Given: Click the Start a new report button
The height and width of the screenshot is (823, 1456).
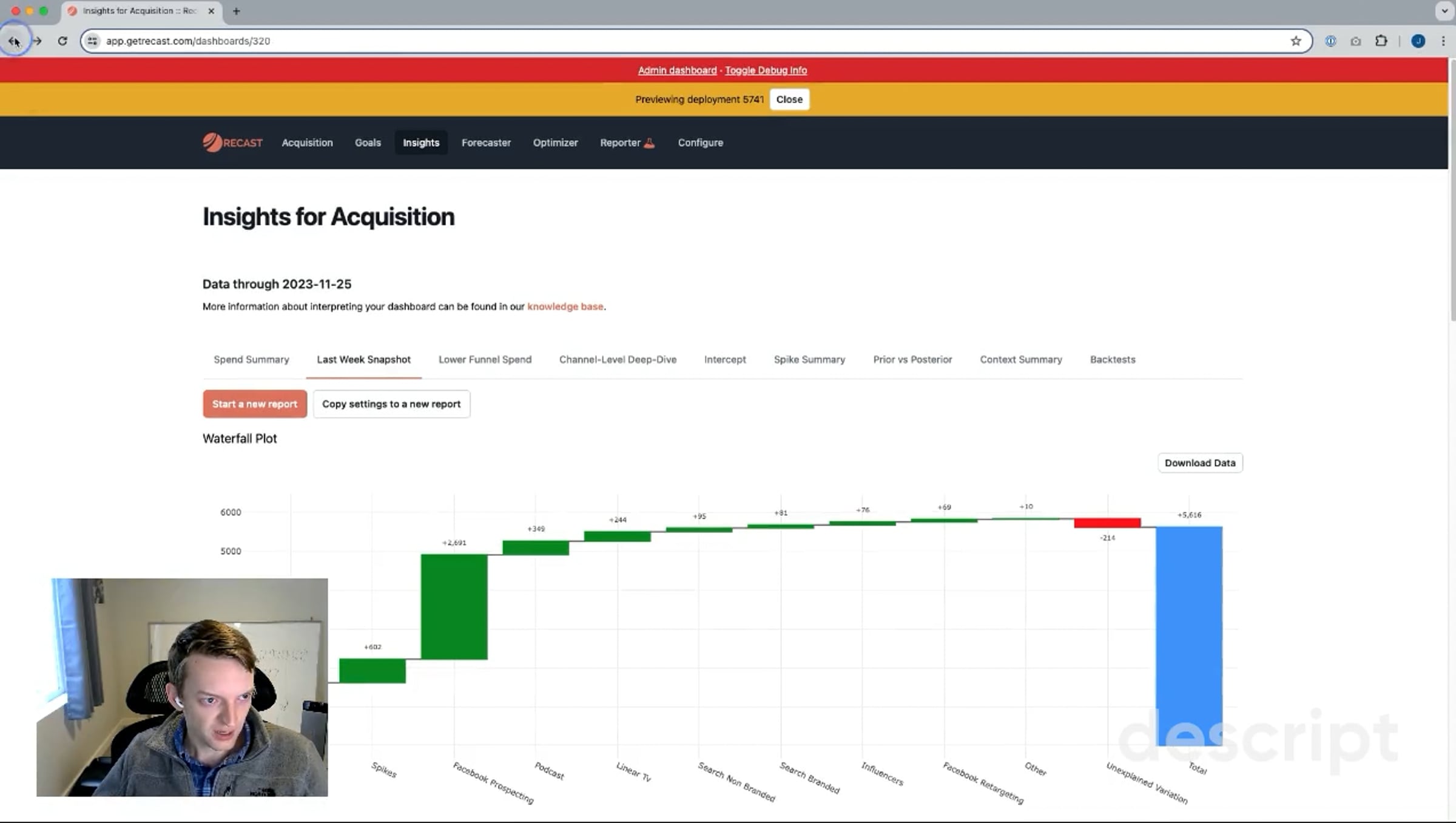Looking at the screenshot, I should pyautogui.click(x=255, y=404).
